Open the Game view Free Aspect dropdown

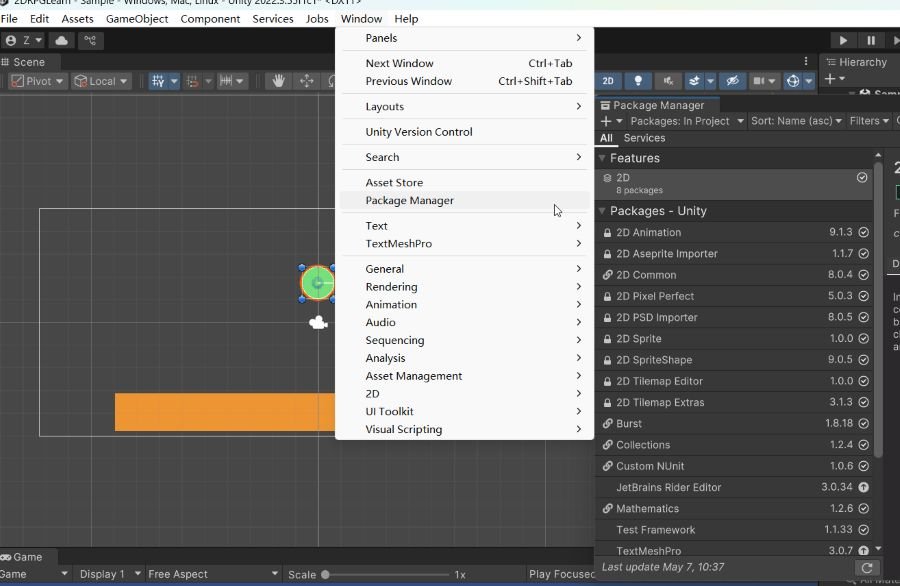212,574
